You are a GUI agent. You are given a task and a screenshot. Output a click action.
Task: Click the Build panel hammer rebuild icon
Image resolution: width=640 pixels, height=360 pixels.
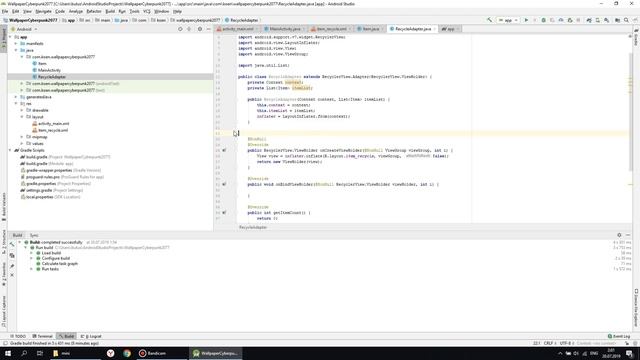click(12, 244)
